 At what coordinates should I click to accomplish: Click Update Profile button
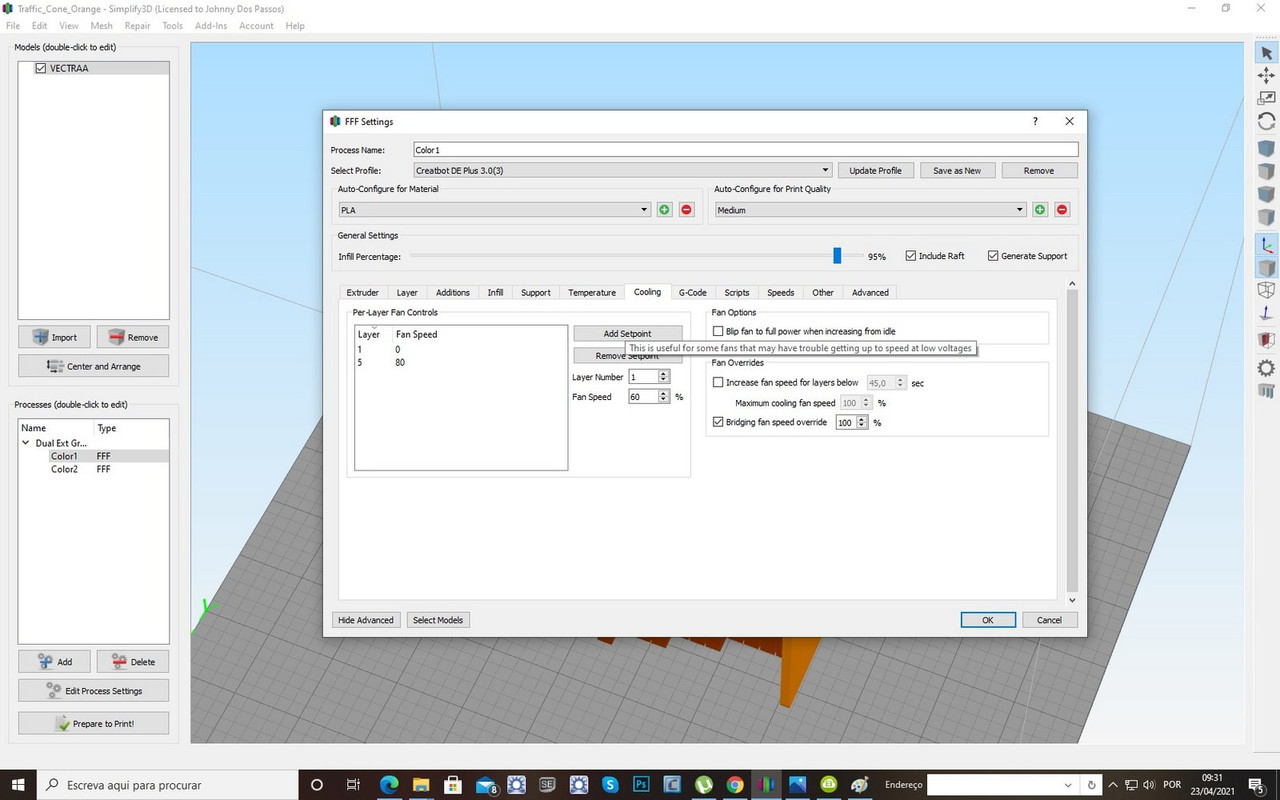(x=876, y=171)
